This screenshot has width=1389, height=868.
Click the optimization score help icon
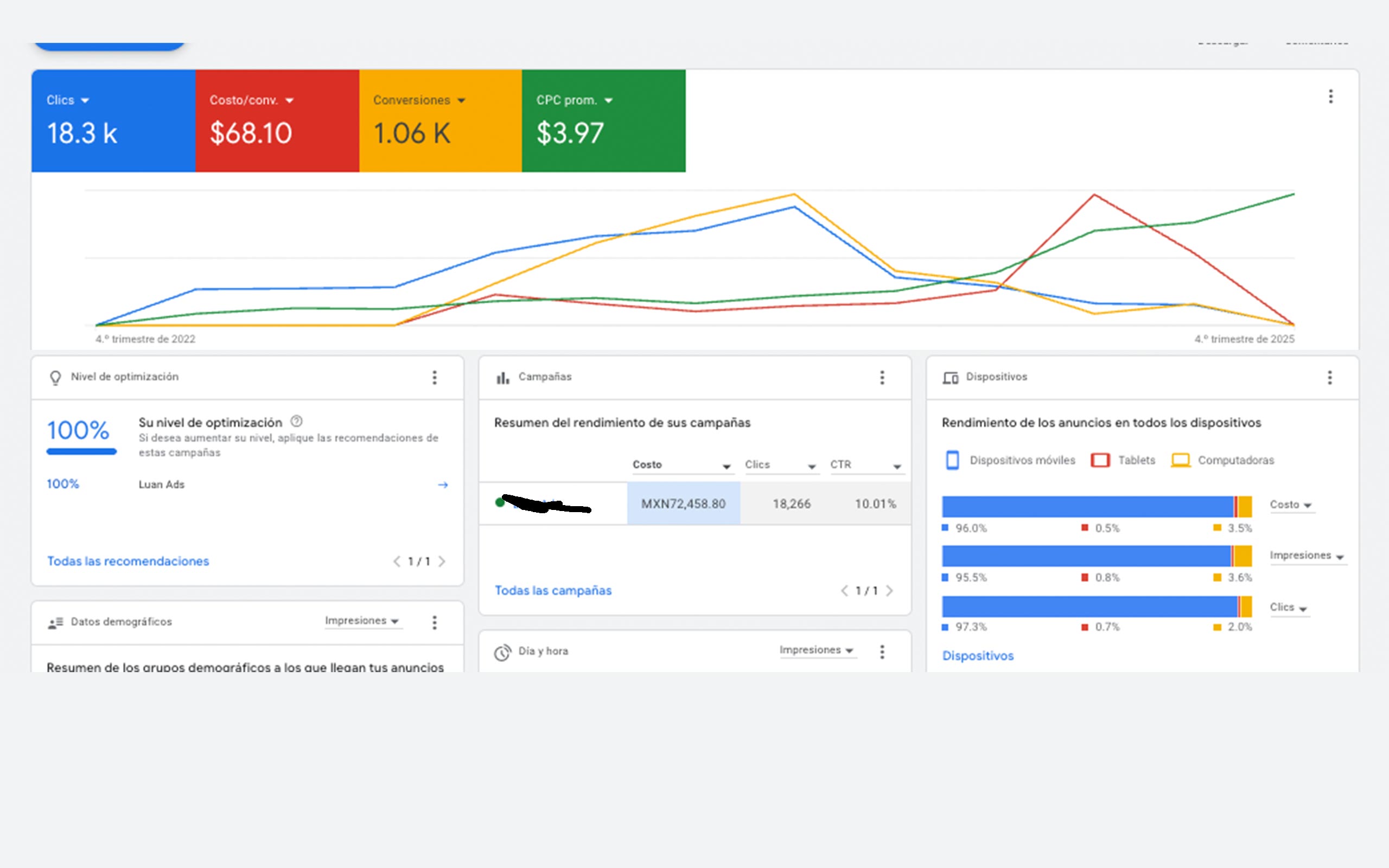(x=296, y=422)
